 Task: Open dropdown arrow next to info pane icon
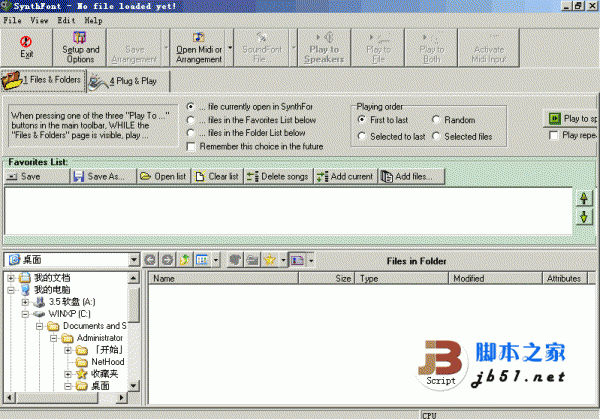pyautogui.click(x=311, y=260)
